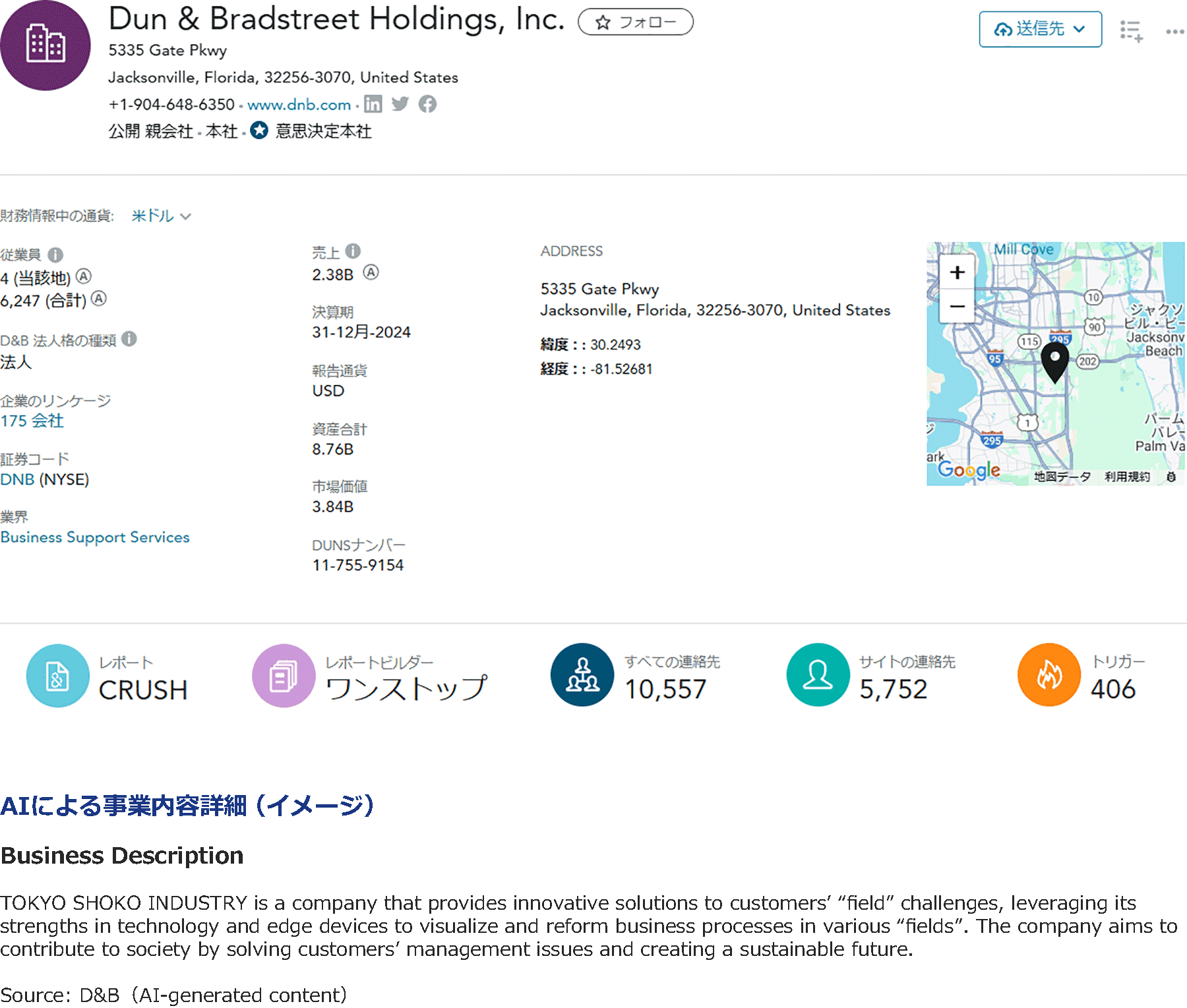Open the Business Support Services industry link

95,537
